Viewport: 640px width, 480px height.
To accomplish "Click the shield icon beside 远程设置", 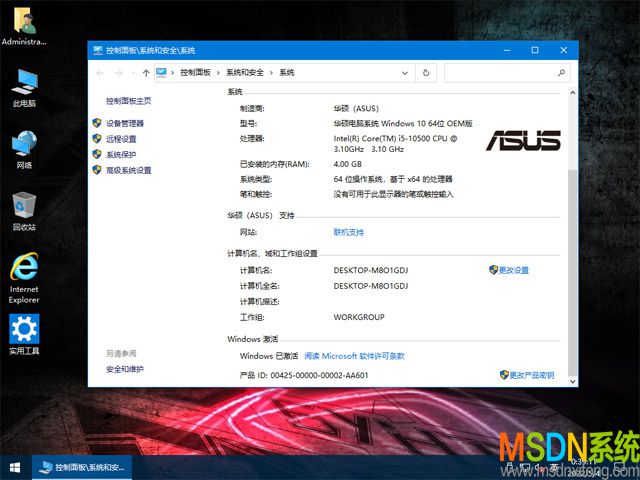I will (x=97, y=138).
